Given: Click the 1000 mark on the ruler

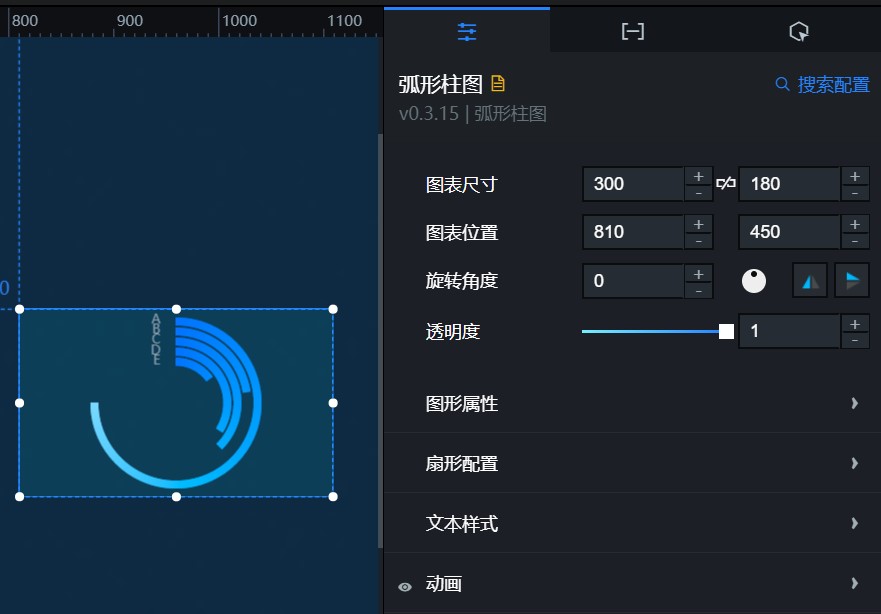Looking at the screenshot, I should point(239,21).
